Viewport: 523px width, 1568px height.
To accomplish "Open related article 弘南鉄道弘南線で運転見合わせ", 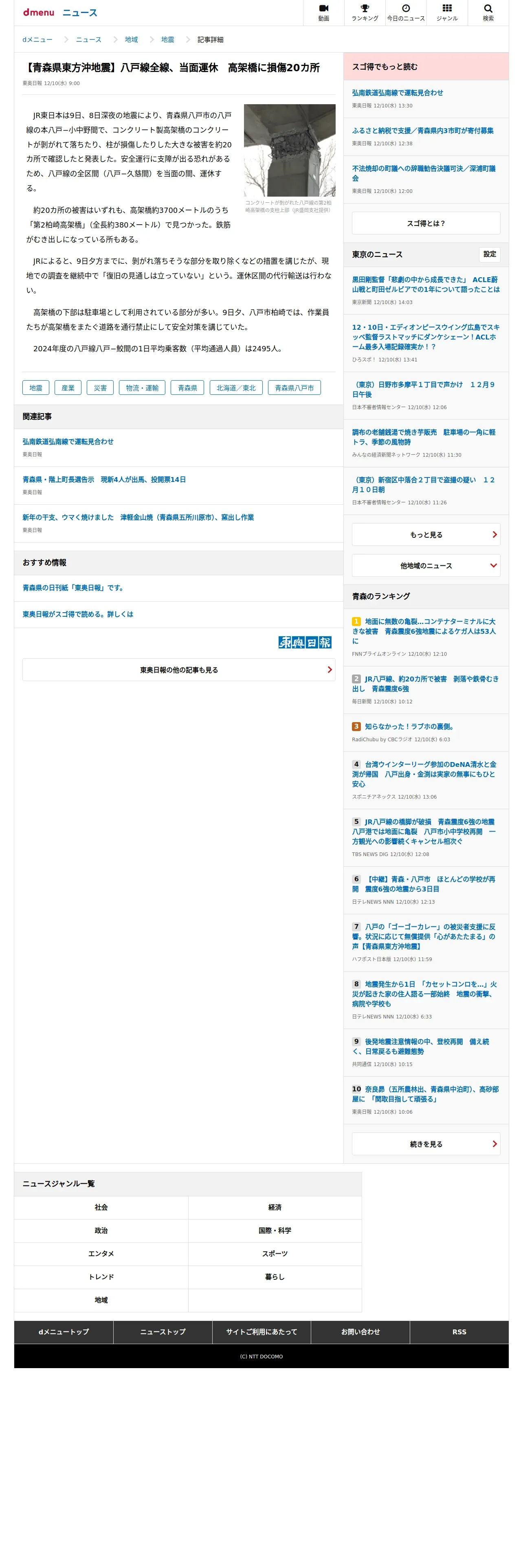I will (68, 442).
